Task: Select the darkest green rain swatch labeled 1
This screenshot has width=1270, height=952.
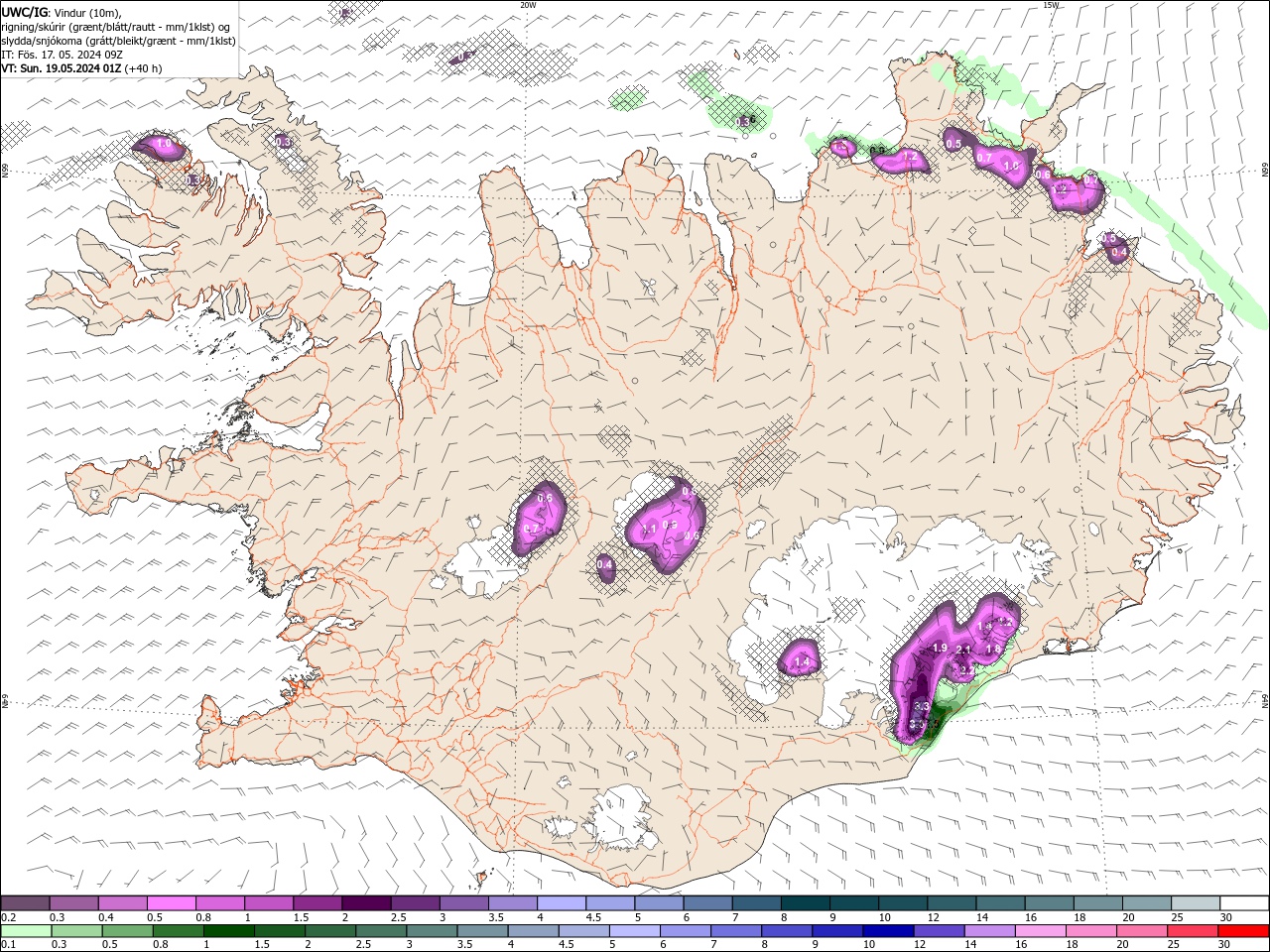Action: (229, 931)
